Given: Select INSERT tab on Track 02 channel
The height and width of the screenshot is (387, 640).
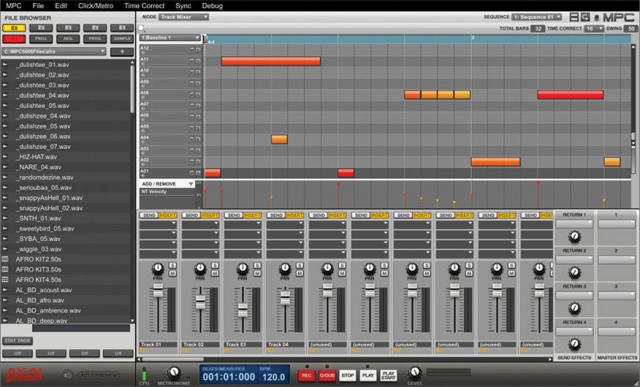Looking at the screenshot, I should [x=210, y=215].
